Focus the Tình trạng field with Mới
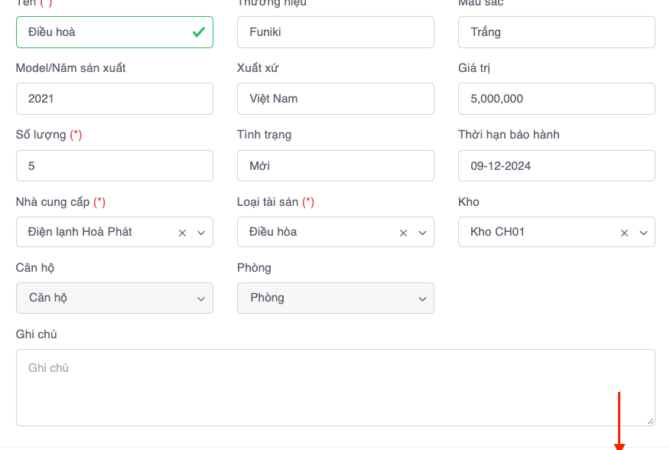 [x=335, y=166]
